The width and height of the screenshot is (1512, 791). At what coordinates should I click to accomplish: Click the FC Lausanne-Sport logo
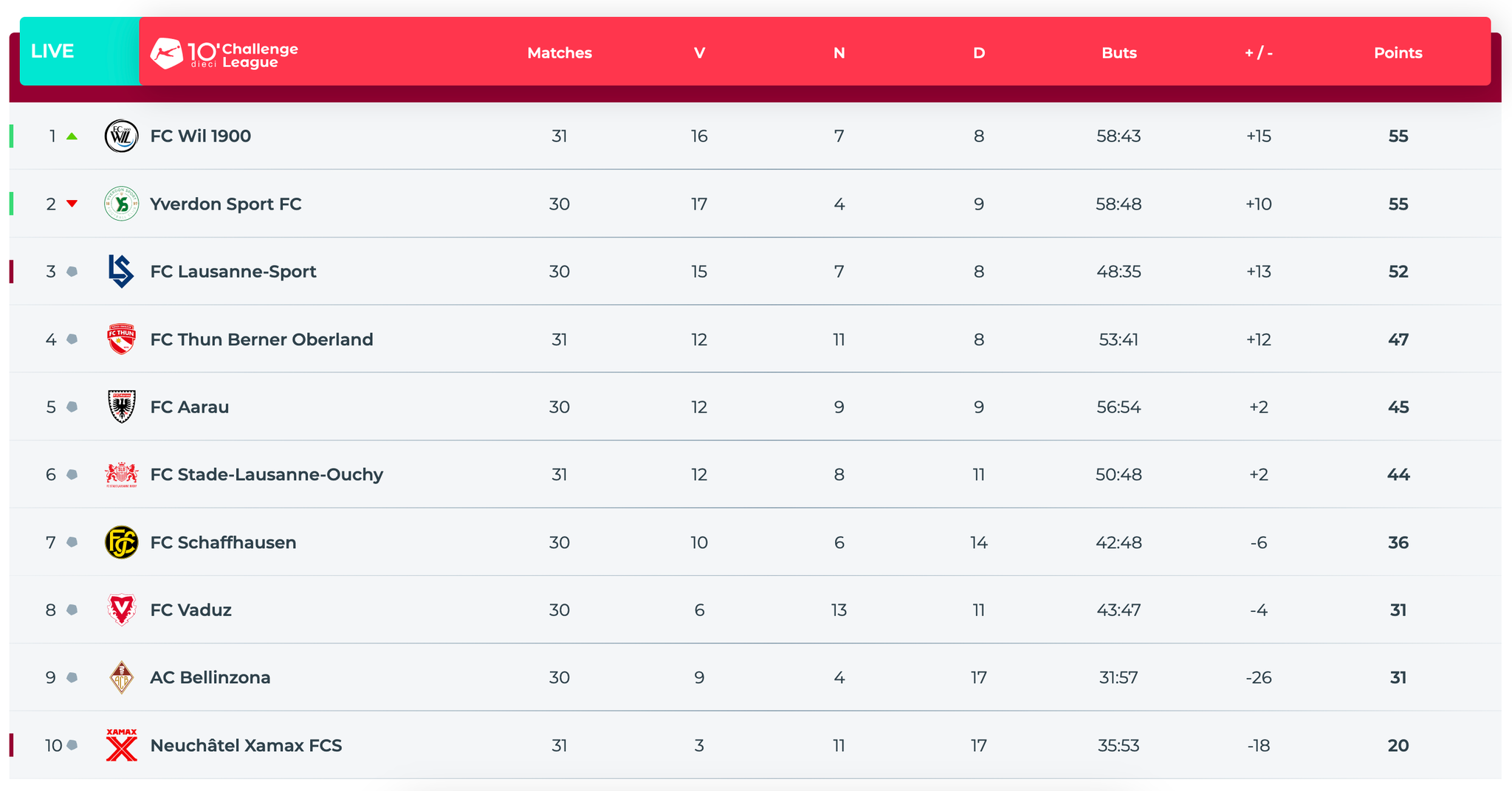121,272
